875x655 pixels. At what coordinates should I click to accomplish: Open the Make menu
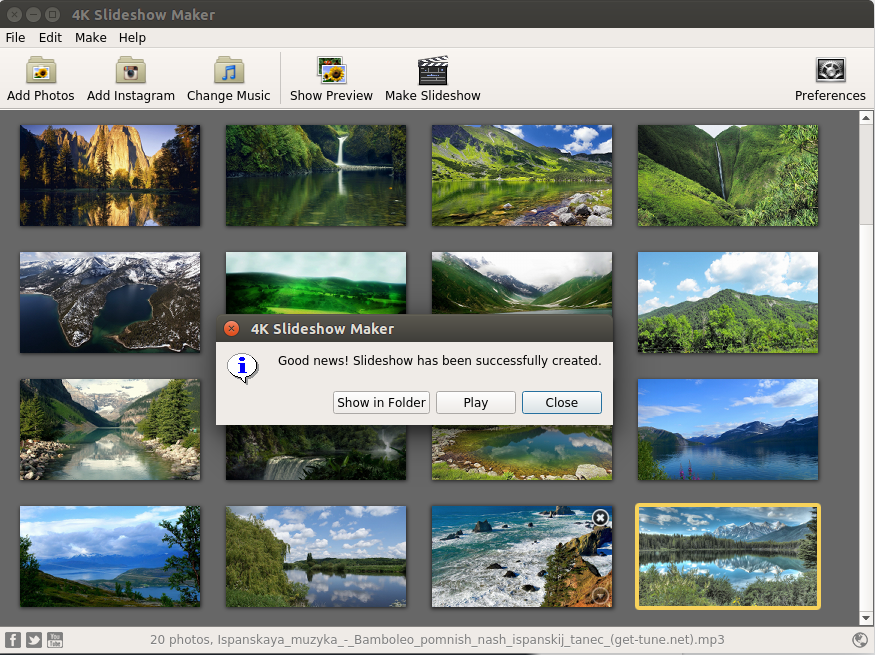pyautogui.click(x=90, y=37)
